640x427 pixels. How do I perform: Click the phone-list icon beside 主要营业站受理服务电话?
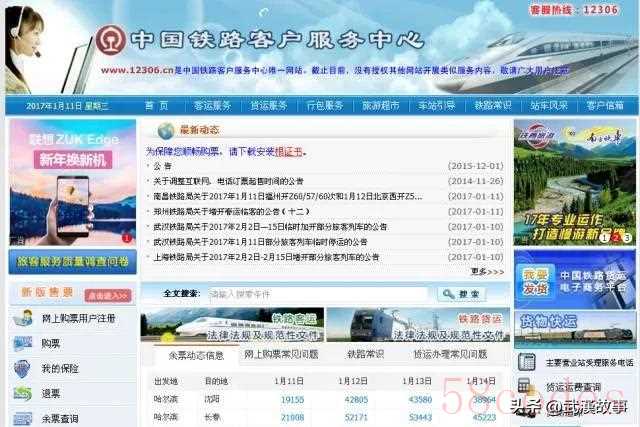pyautogui.click(x=526, y=362)
